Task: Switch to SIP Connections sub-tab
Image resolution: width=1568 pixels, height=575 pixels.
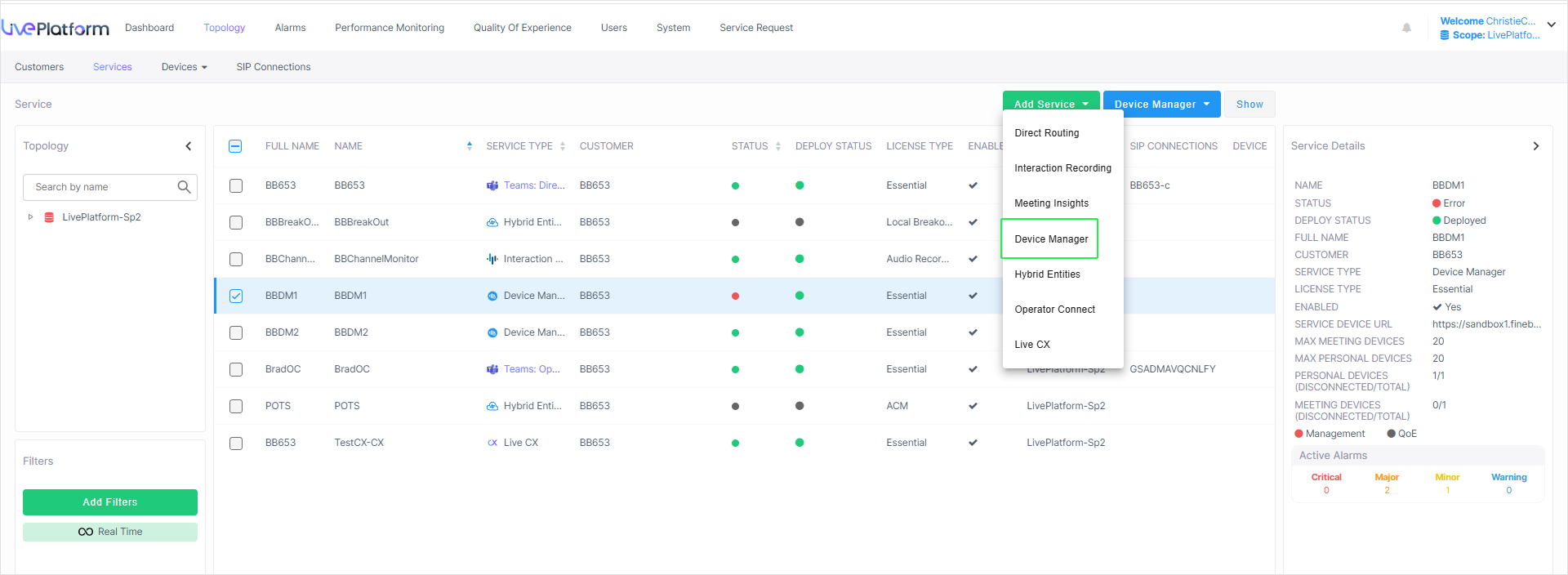Action: click(274, 67)
